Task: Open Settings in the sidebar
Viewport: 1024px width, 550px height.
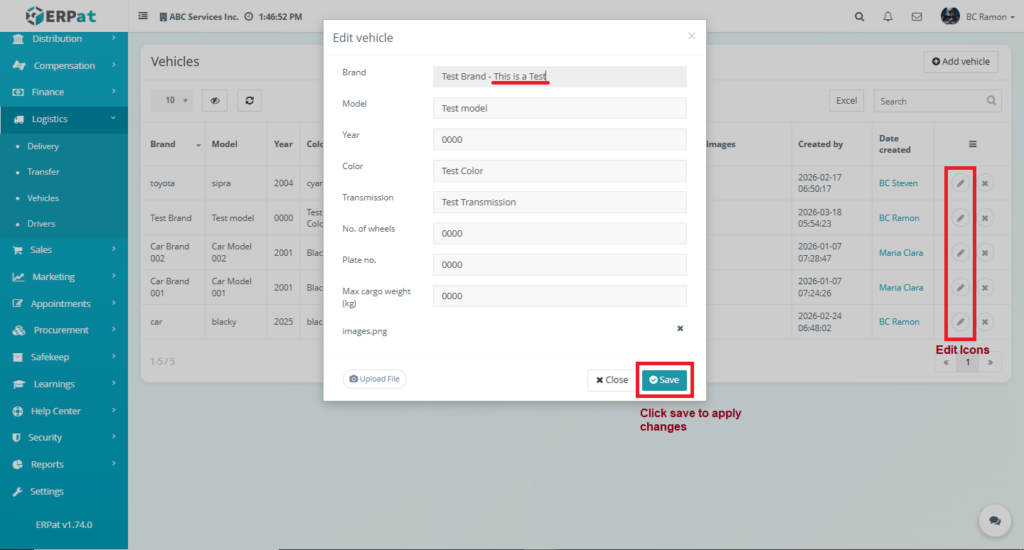Action: pyautogui.click(x=64, y=491)
